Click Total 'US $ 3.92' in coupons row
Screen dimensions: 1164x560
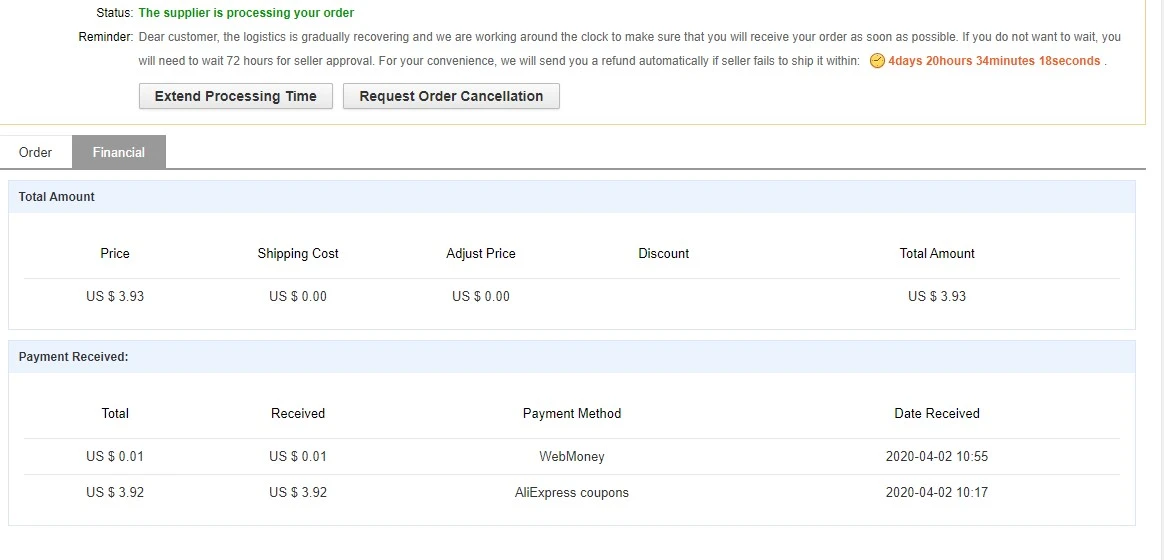click(115, 492)
